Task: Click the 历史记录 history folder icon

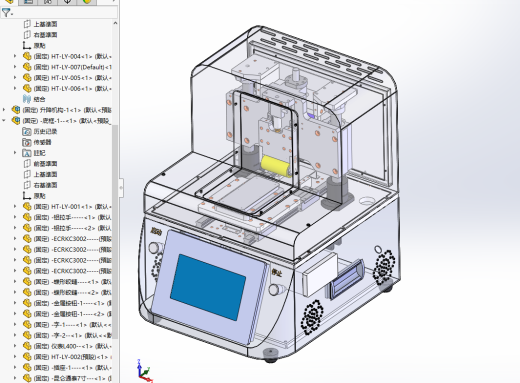Action: [27, 131]
